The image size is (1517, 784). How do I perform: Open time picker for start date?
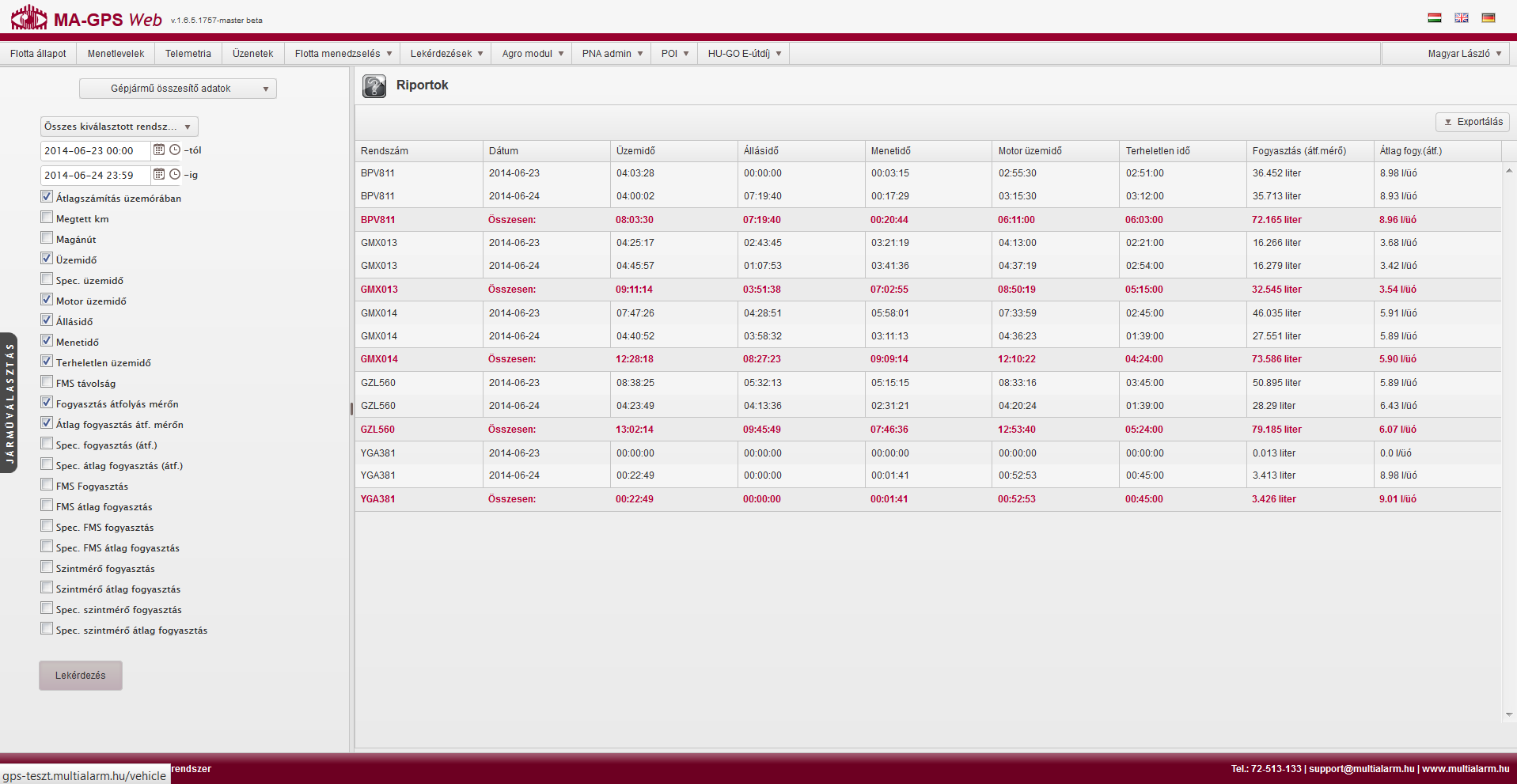coord(175,150)
